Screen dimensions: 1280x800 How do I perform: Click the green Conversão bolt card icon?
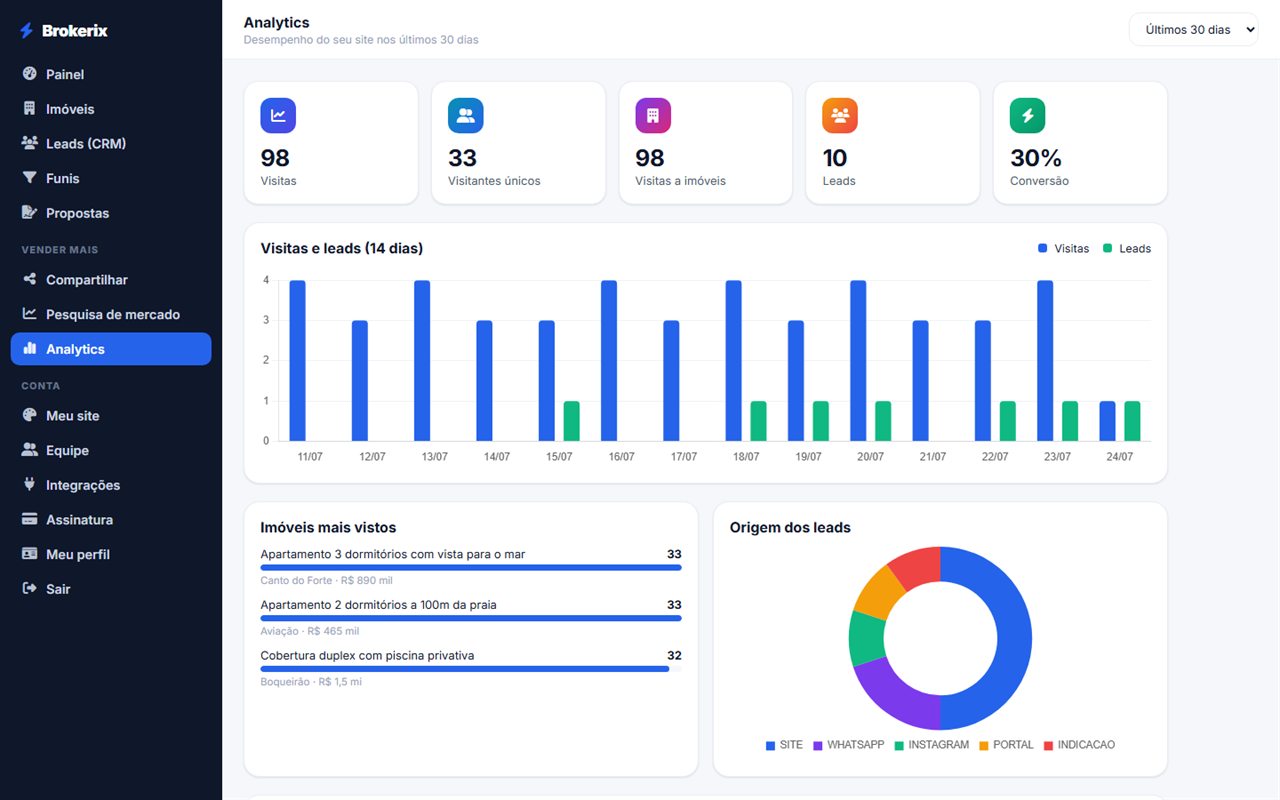click(1027, 116)
